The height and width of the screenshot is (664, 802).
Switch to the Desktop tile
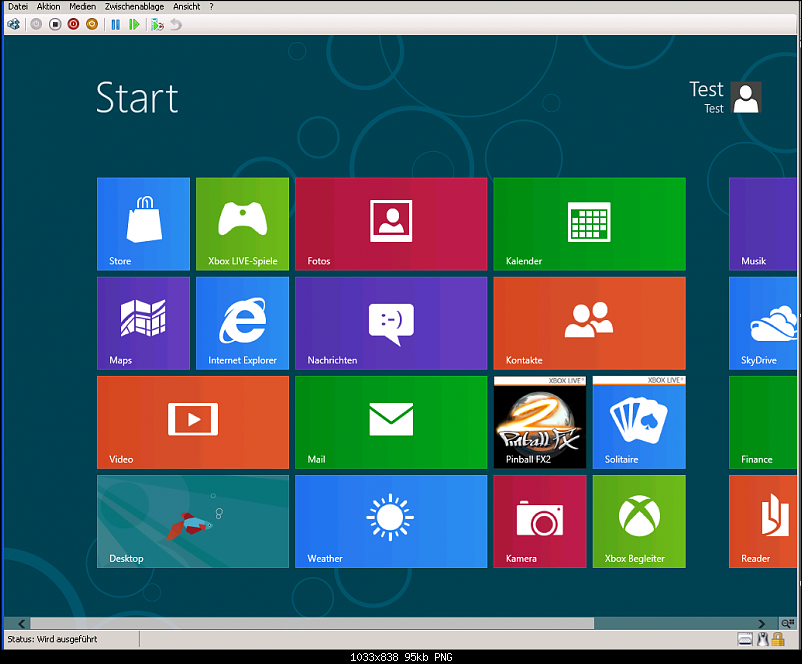pyautogui.click(x=193, y=521)
